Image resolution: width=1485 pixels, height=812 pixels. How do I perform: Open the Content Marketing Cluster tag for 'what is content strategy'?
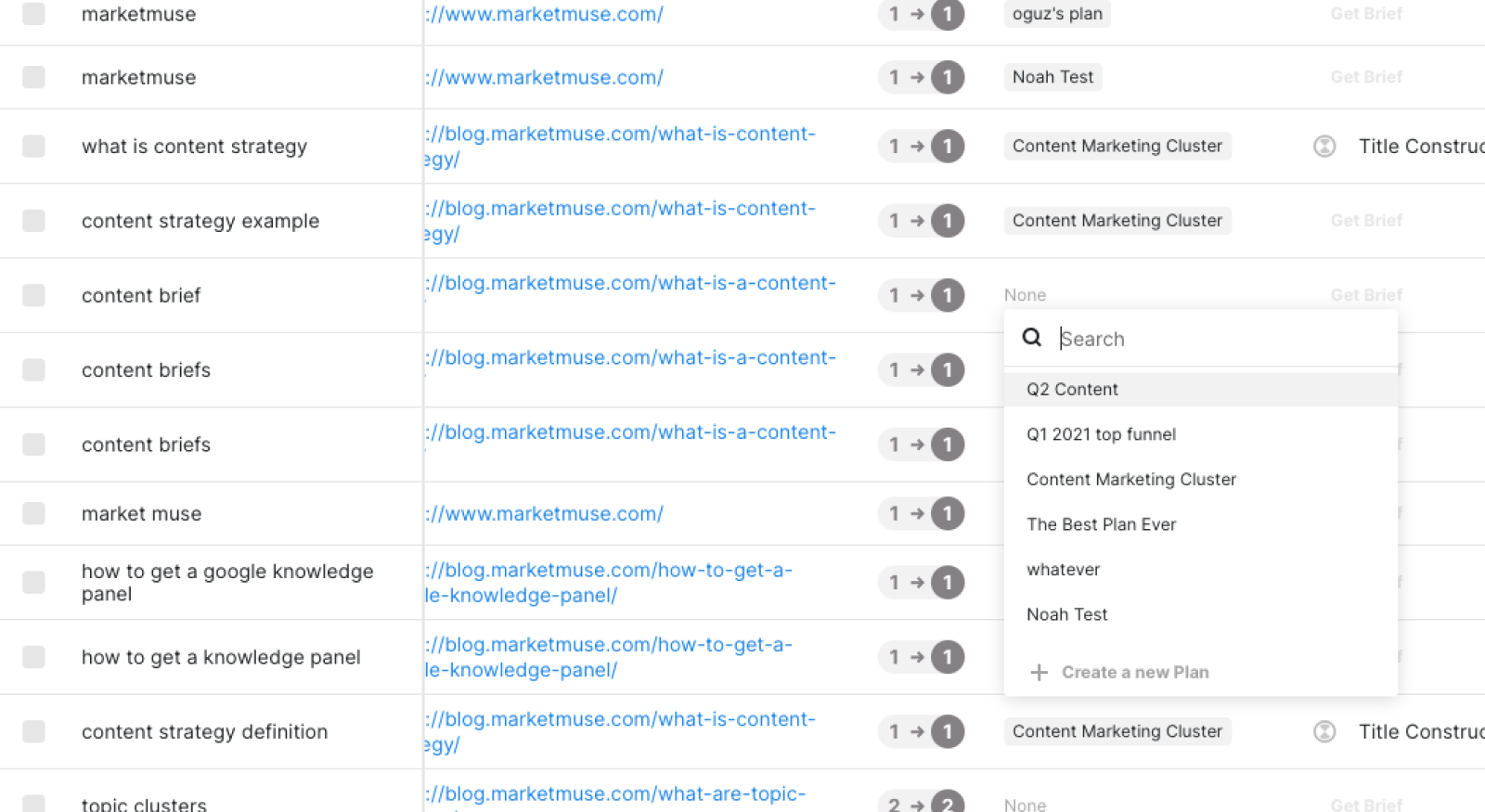click(x=1117, y=146)
